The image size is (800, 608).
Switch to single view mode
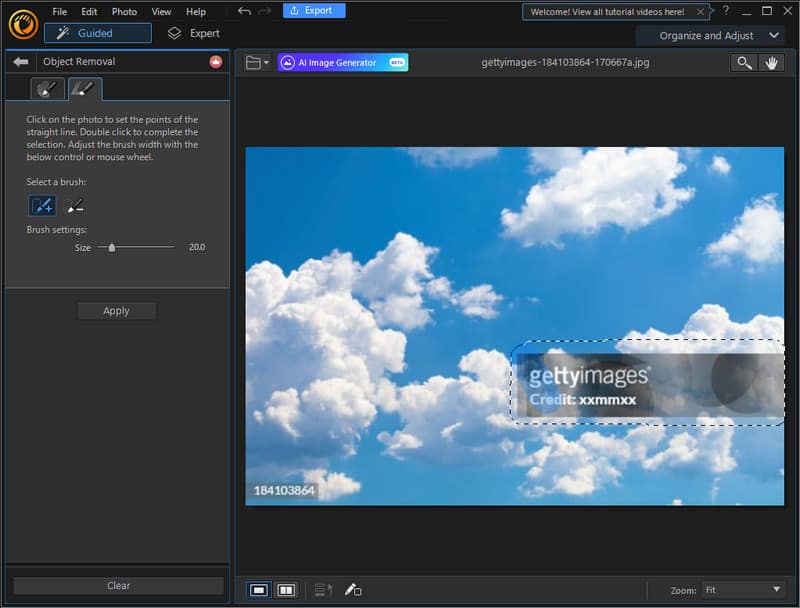coord(259,590)
